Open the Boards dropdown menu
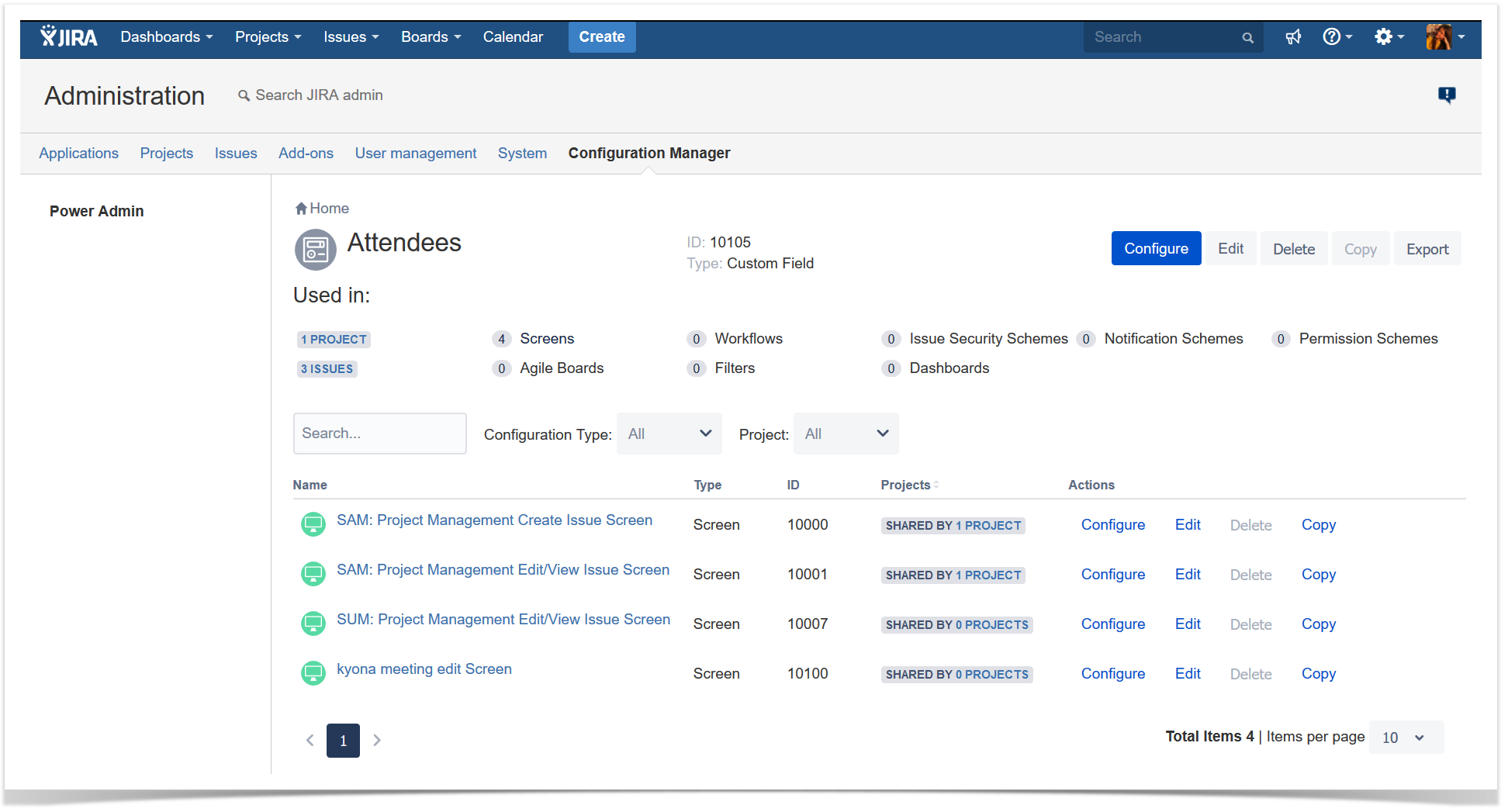The image size is (1508, 812). 431,36
